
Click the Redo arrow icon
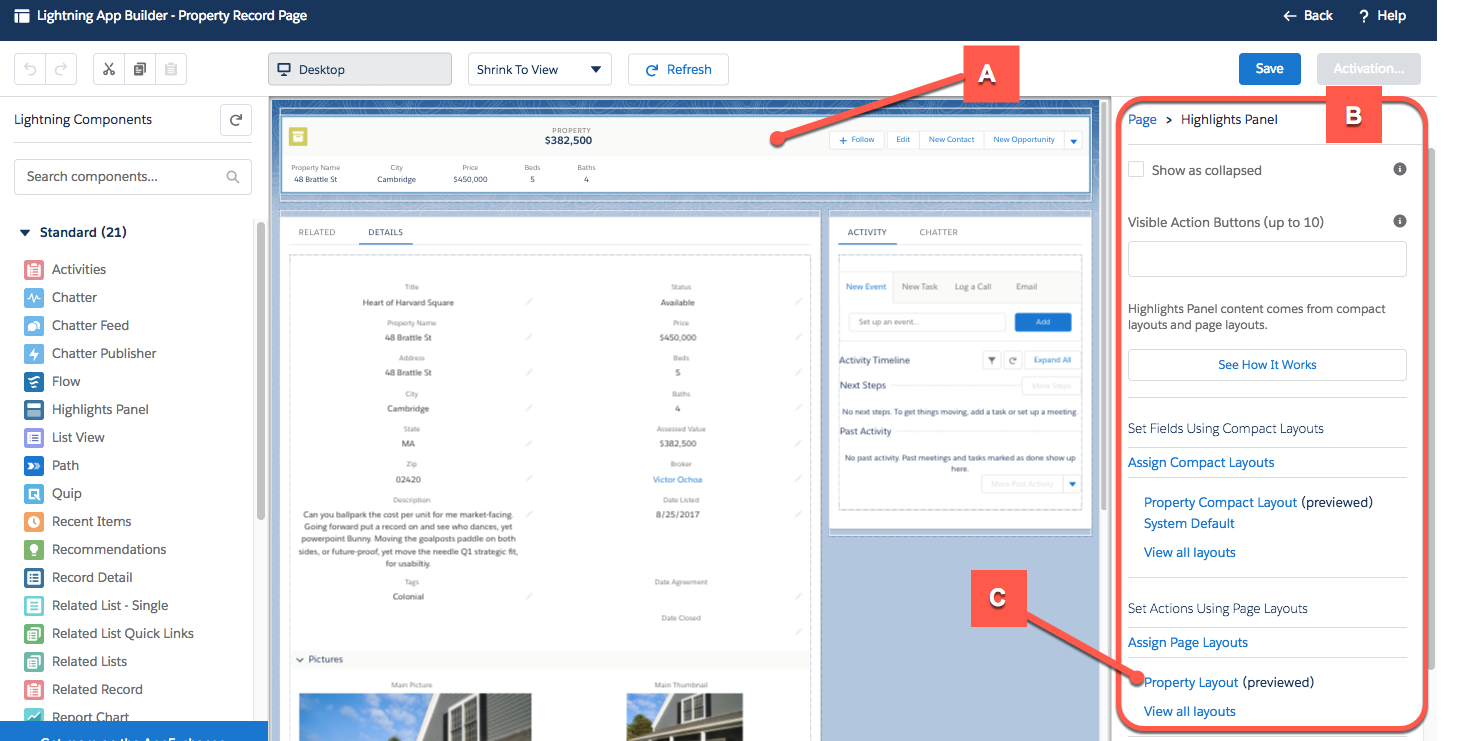tap(61, 69)
